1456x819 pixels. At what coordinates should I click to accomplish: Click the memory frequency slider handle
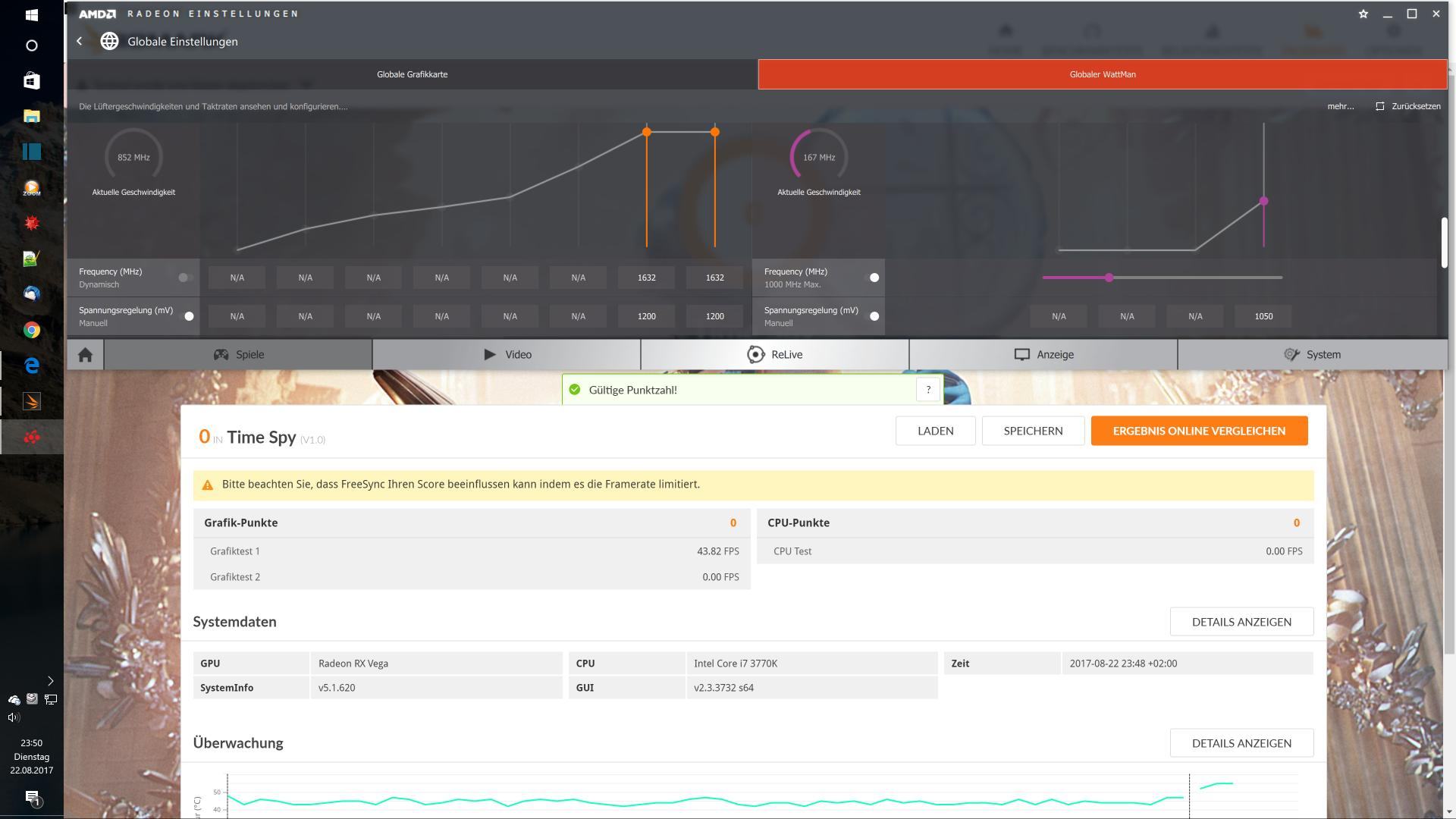(1109, 278)
